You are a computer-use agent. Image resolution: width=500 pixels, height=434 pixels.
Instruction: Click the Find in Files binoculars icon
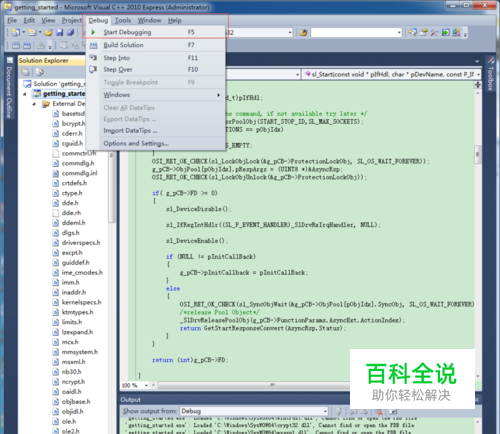[303, 33]
